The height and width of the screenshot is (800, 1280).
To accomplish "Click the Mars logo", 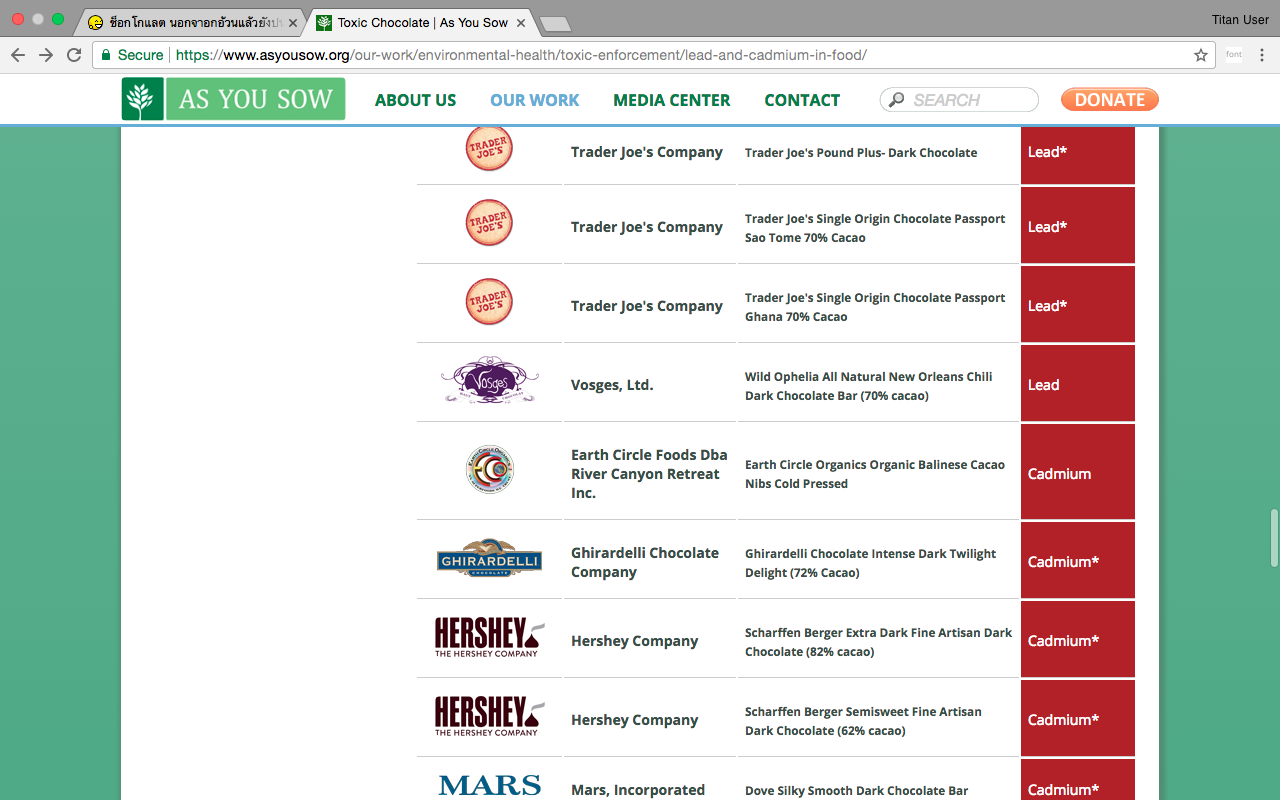I will pos(489,786).
